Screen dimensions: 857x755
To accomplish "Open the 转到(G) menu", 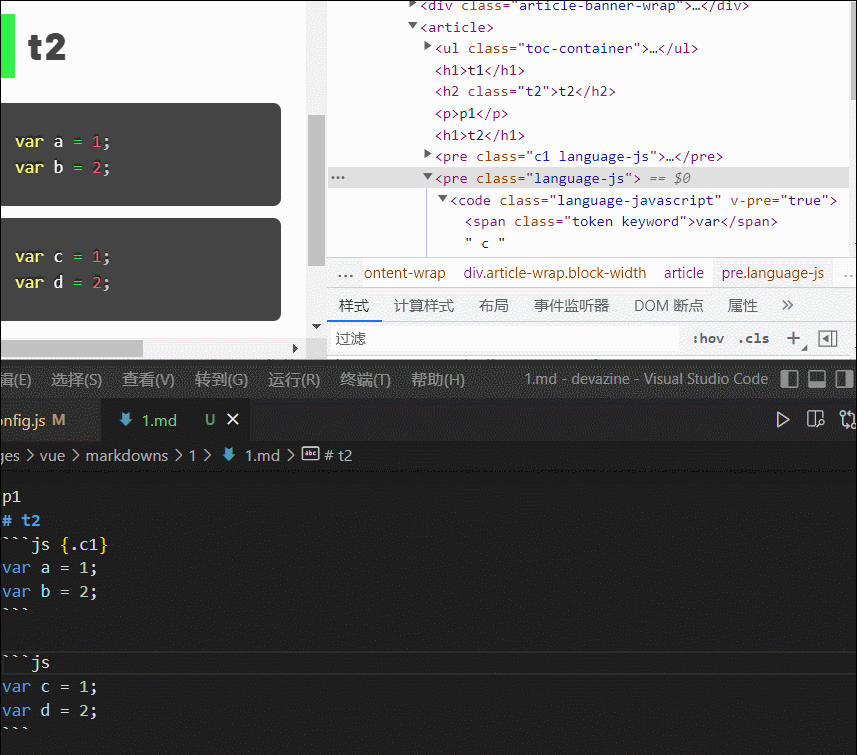I will pos(221,379).
